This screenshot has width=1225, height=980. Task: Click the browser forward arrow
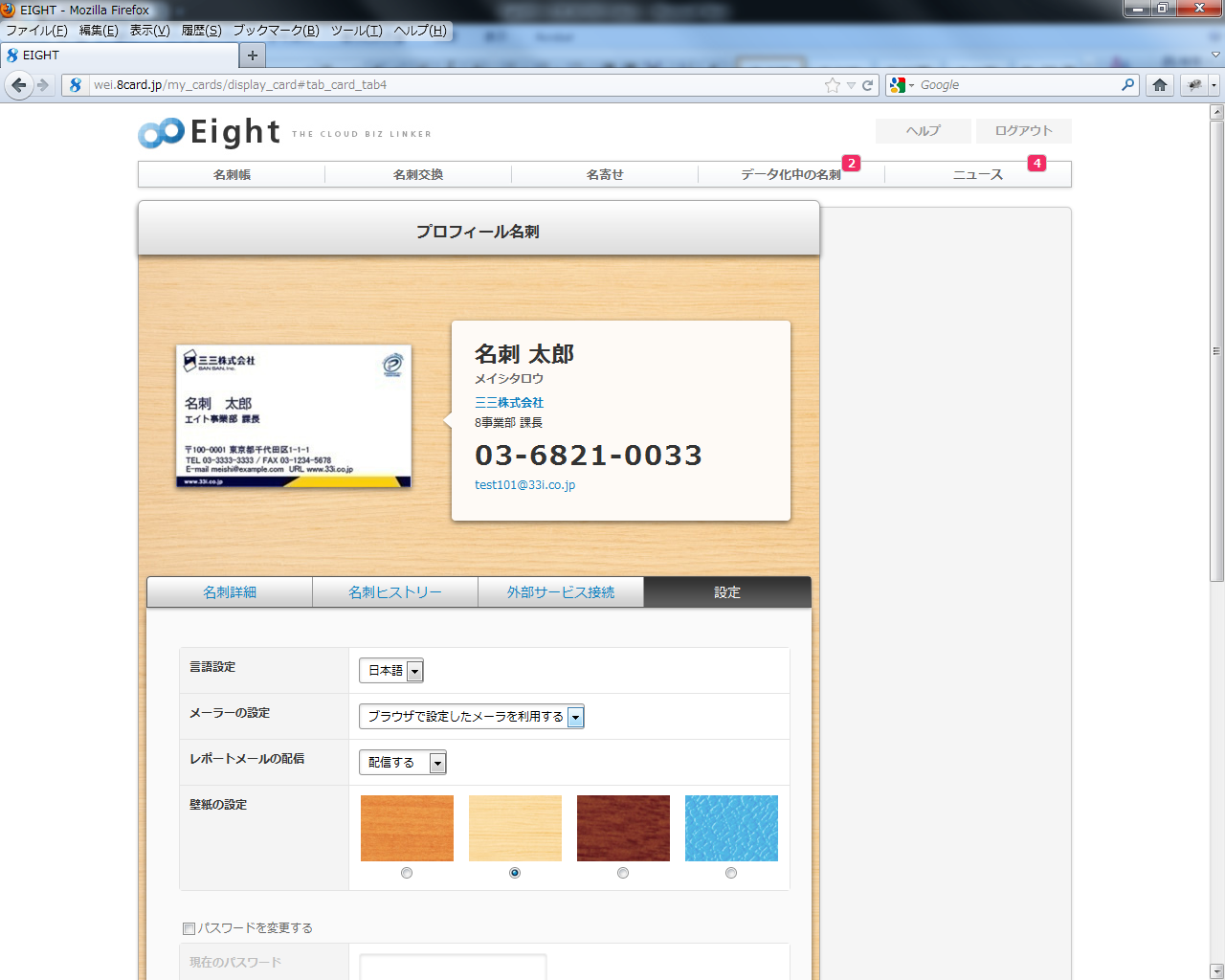43,85
